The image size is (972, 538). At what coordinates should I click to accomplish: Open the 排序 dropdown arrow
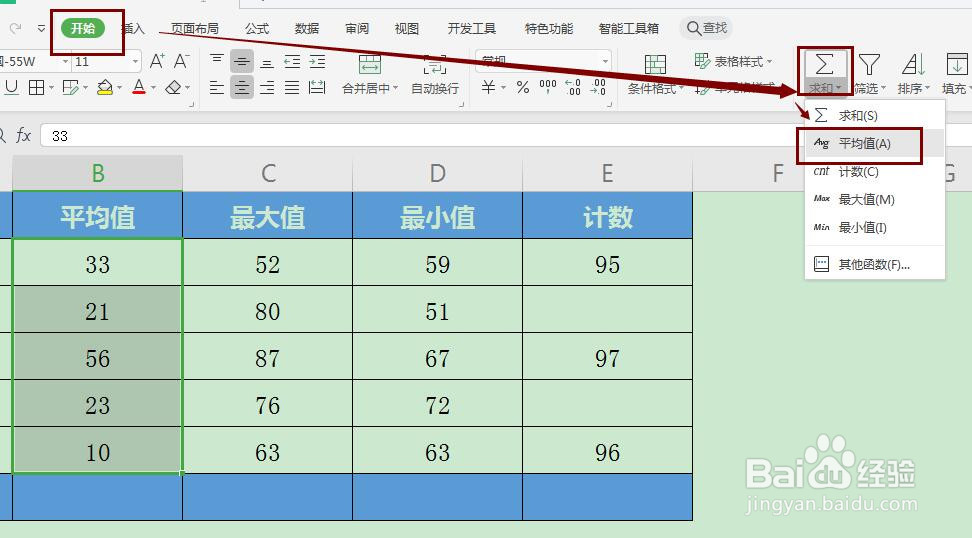pyautogui.click(x=927, y=88)
